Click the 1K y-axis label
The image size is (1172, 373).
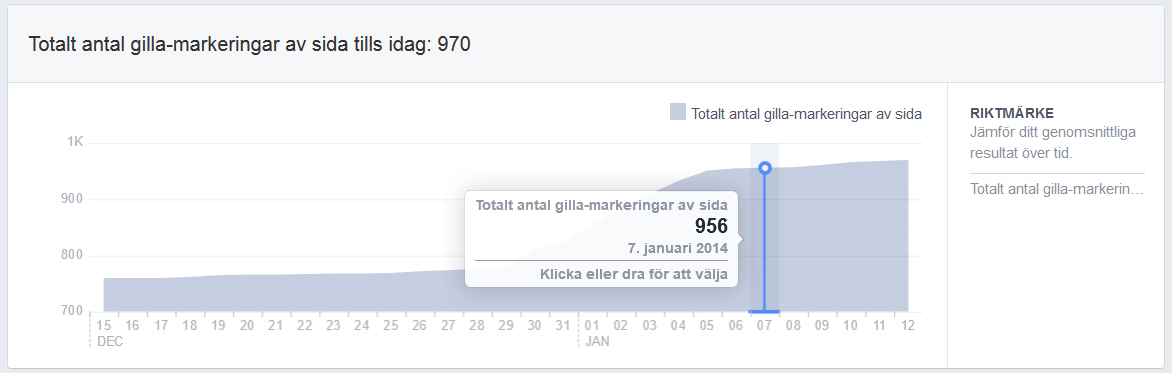coord(75,143)
